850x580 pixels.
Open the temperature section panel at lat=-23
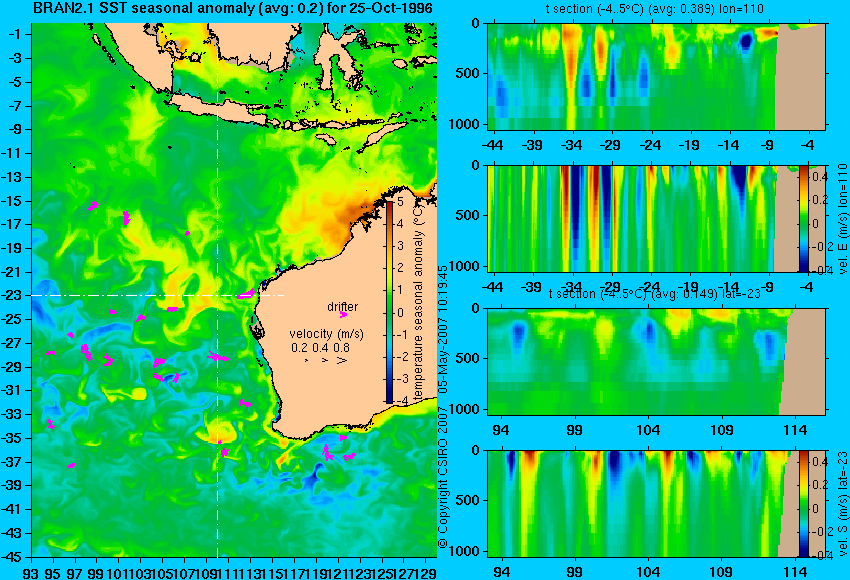(656, 362)
